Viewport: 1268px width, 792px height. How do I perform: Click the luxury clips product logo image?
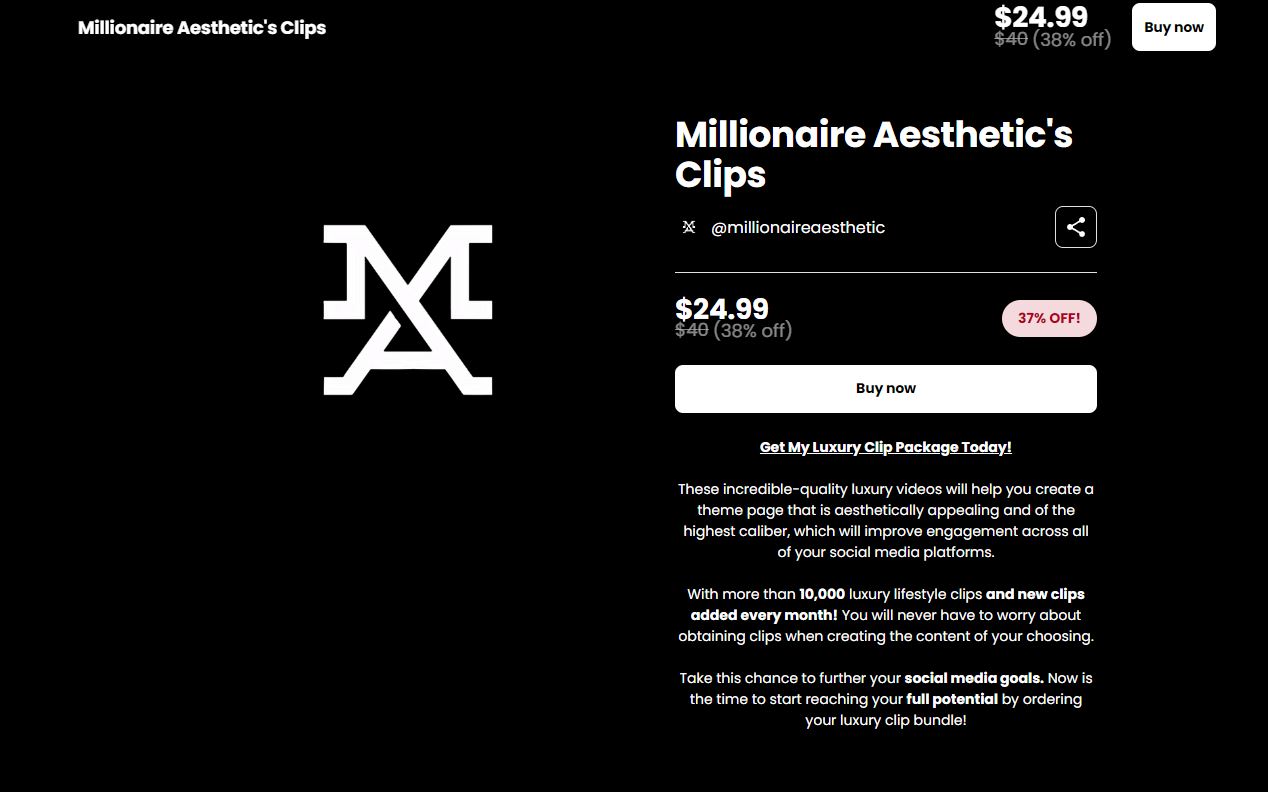pos(407,309)
